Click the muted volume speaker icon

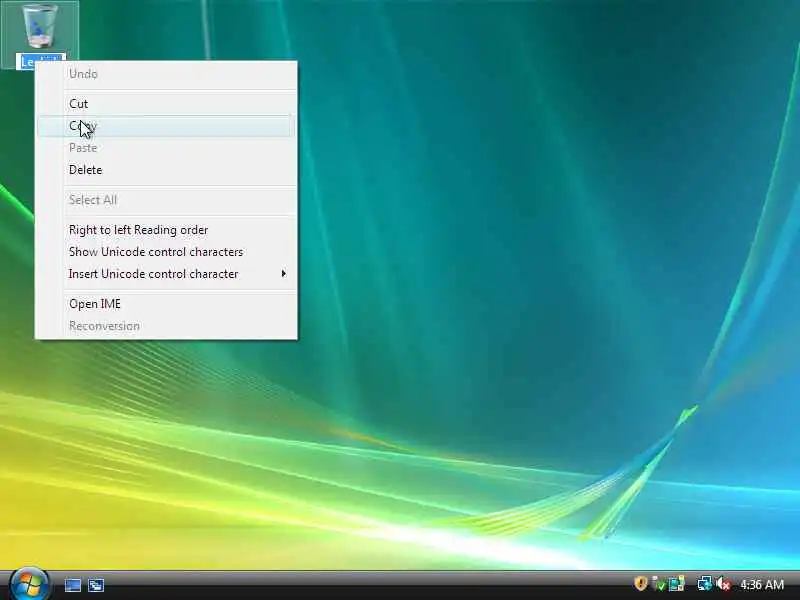(x=723, y=584)
